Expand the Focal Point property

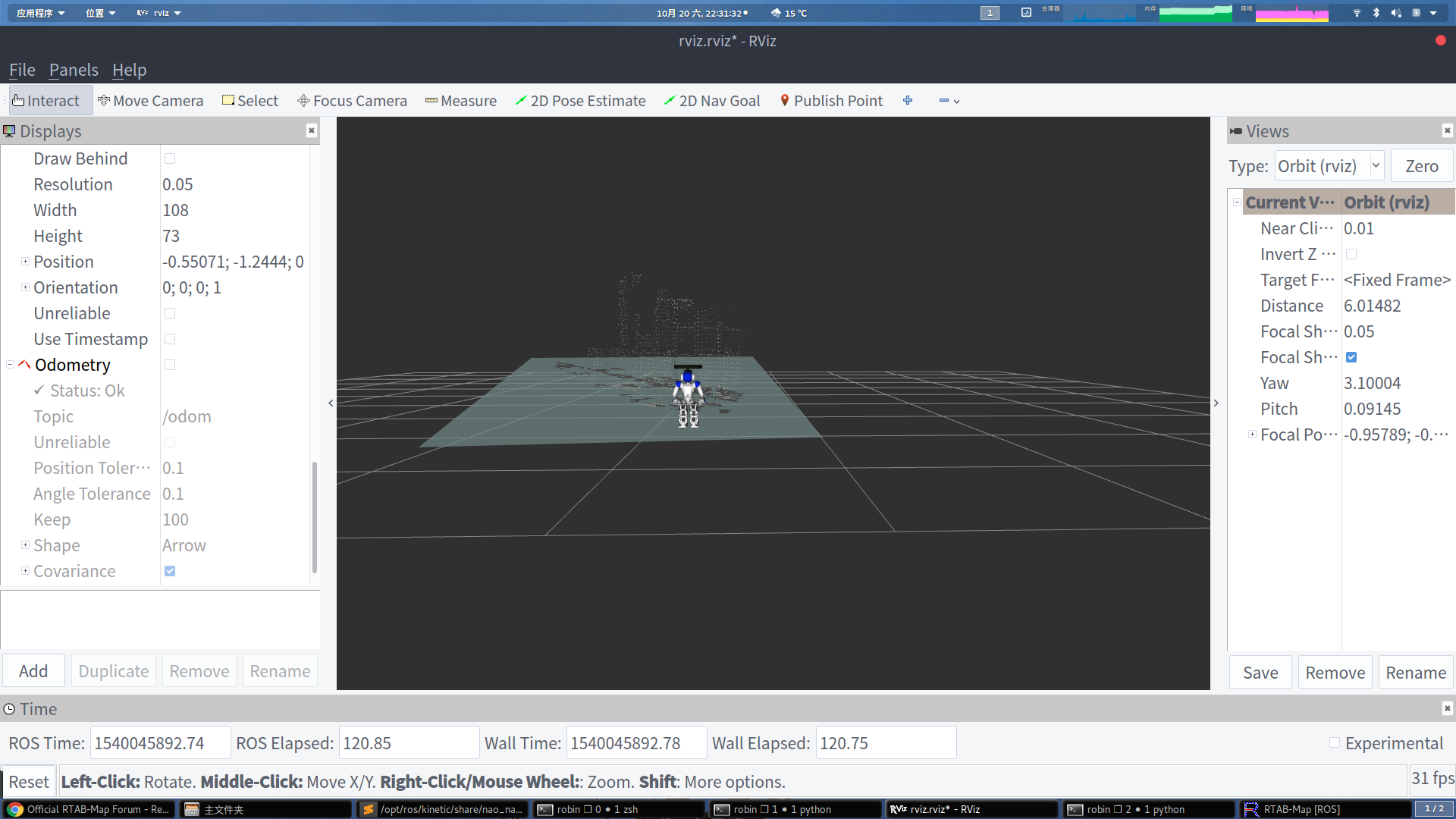tap(1252, 435)
